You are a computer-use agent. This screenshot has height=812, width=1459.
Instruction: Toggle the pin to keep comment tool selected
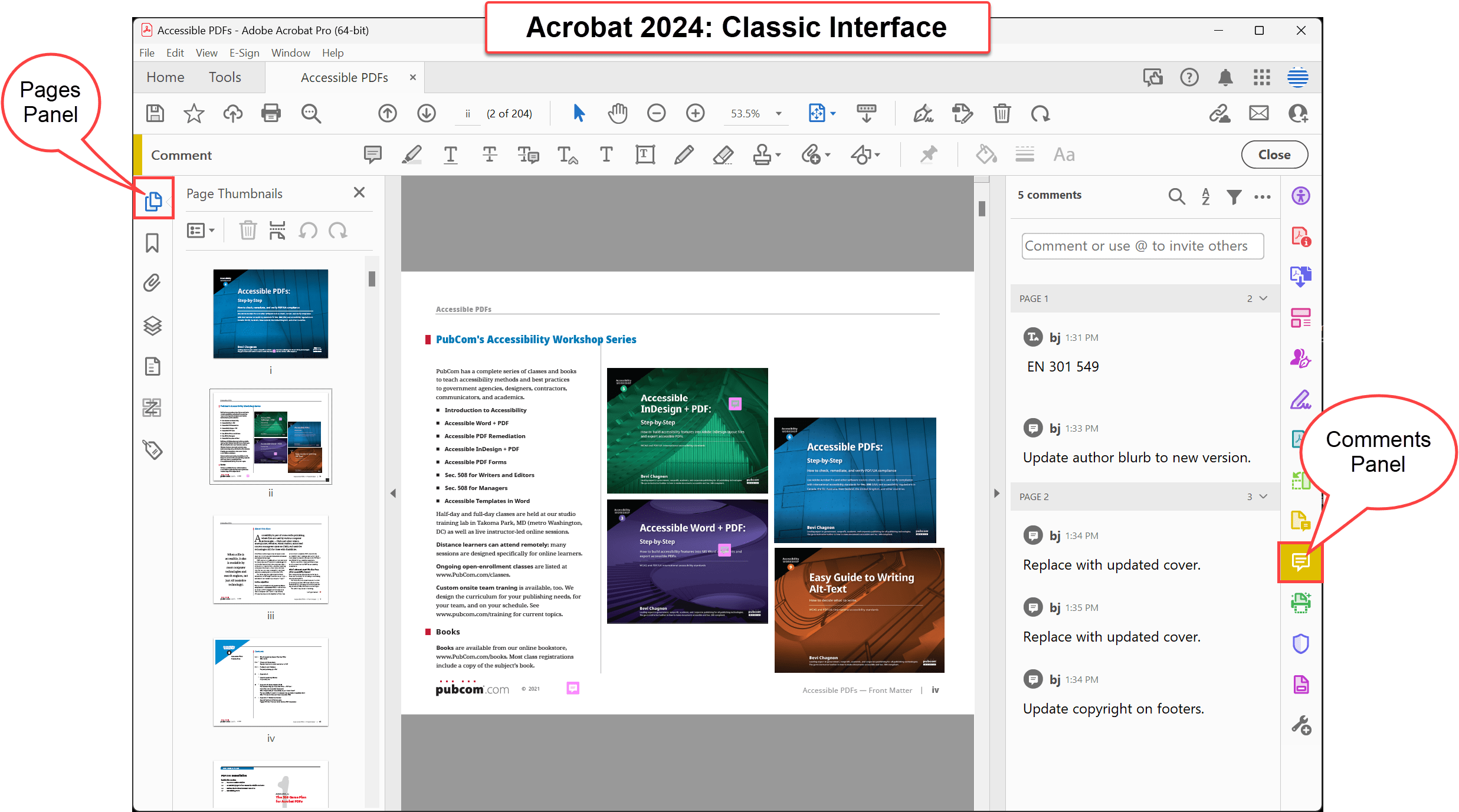click(x=929, y=154)
